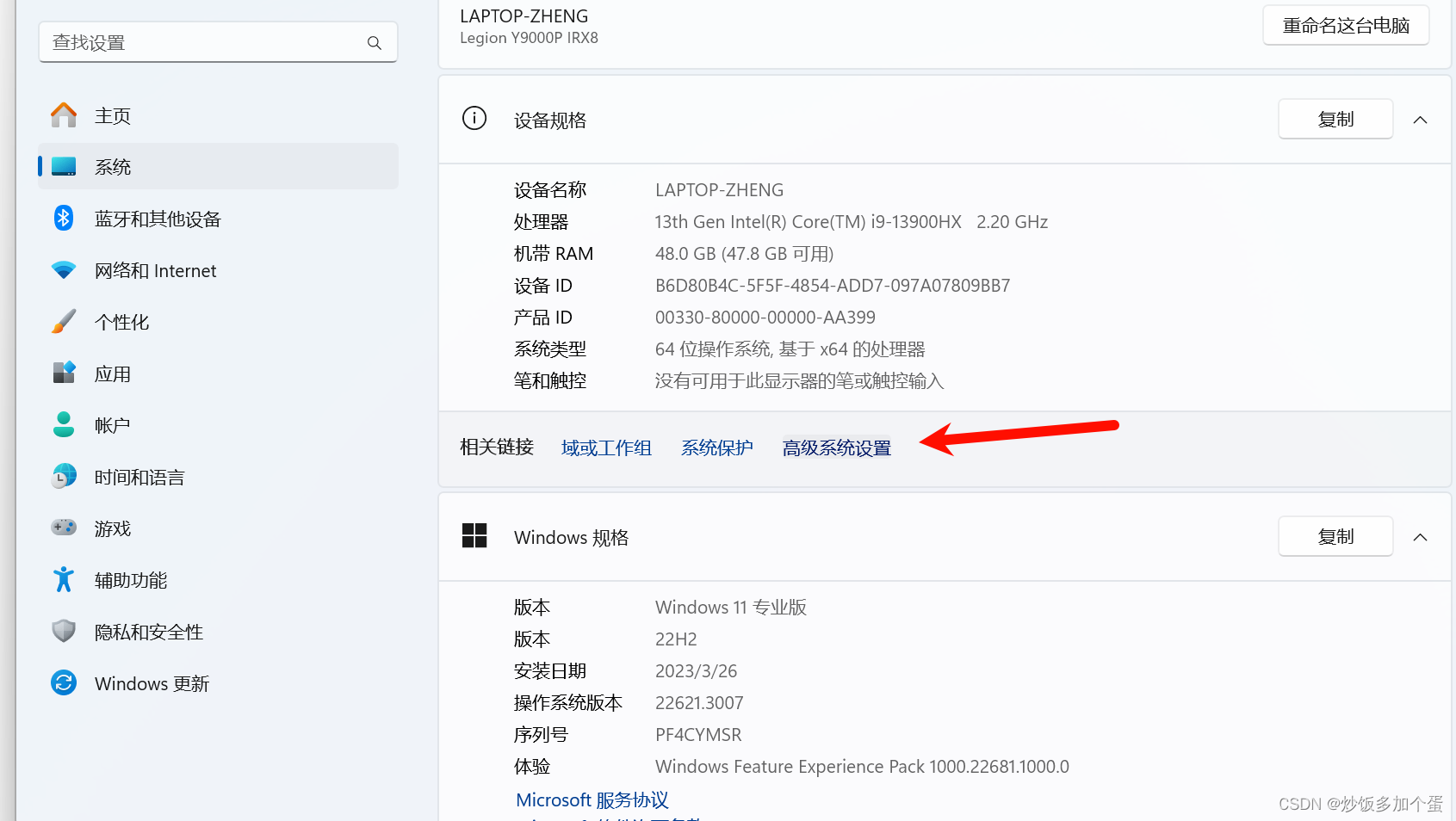
Task: Click the Time and language clock icon
Action: (x=64, y=476)
